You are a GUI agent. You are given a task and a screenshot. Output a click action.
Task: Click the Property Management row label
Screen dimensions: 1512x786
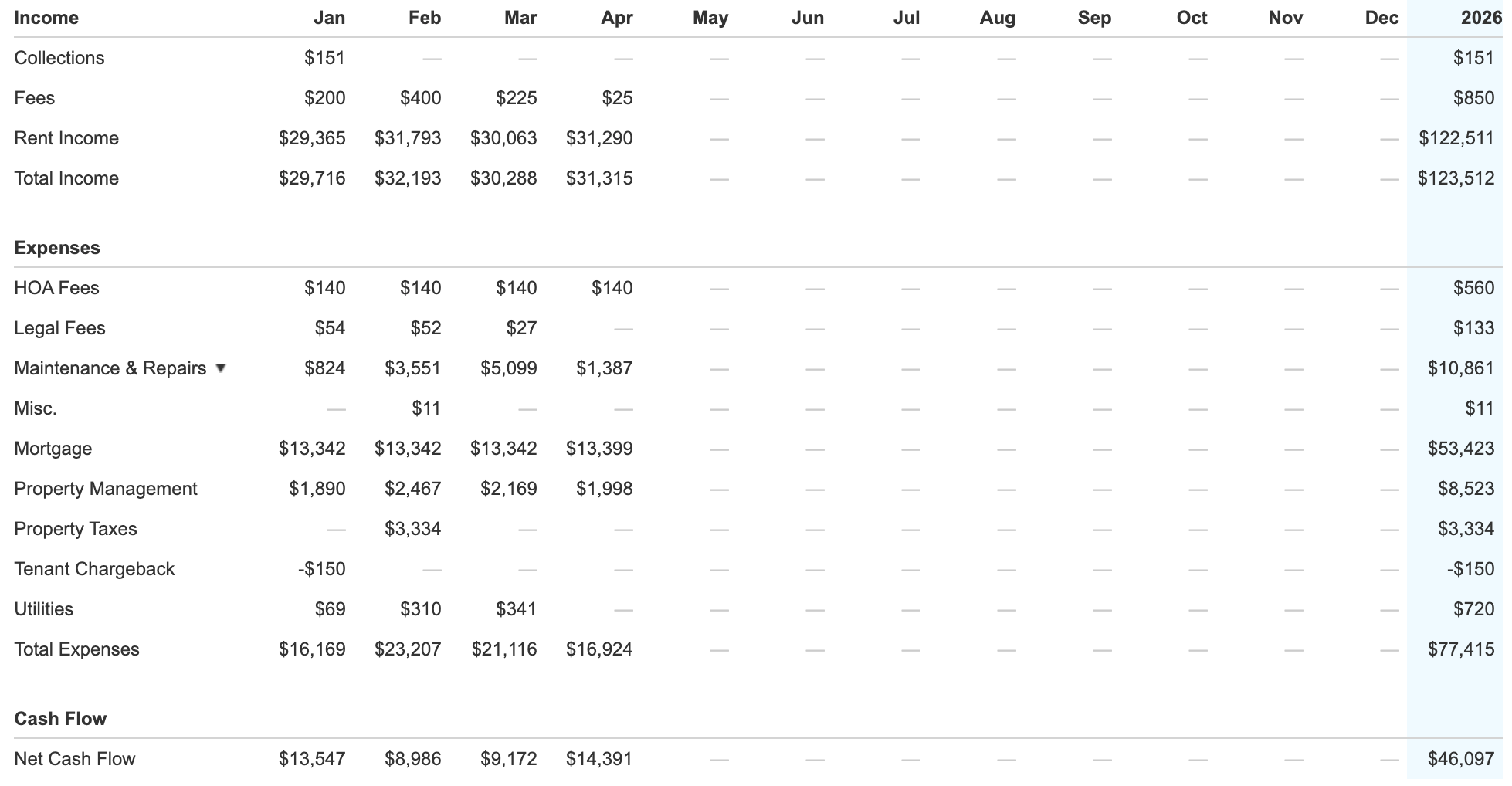106,489
